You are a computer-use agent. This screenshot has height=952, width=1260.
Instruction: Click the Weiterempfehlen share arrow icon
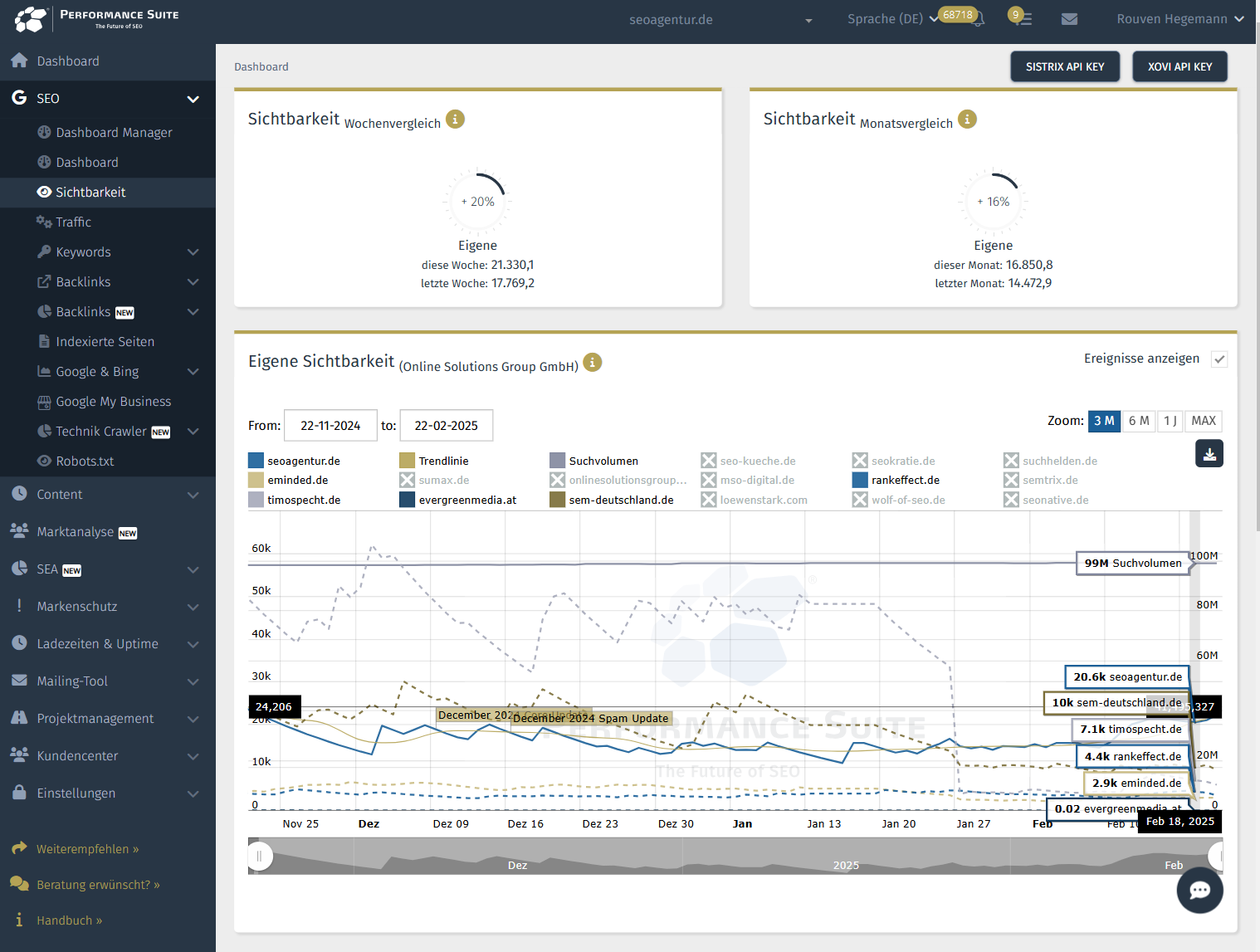tap(19, 848)
